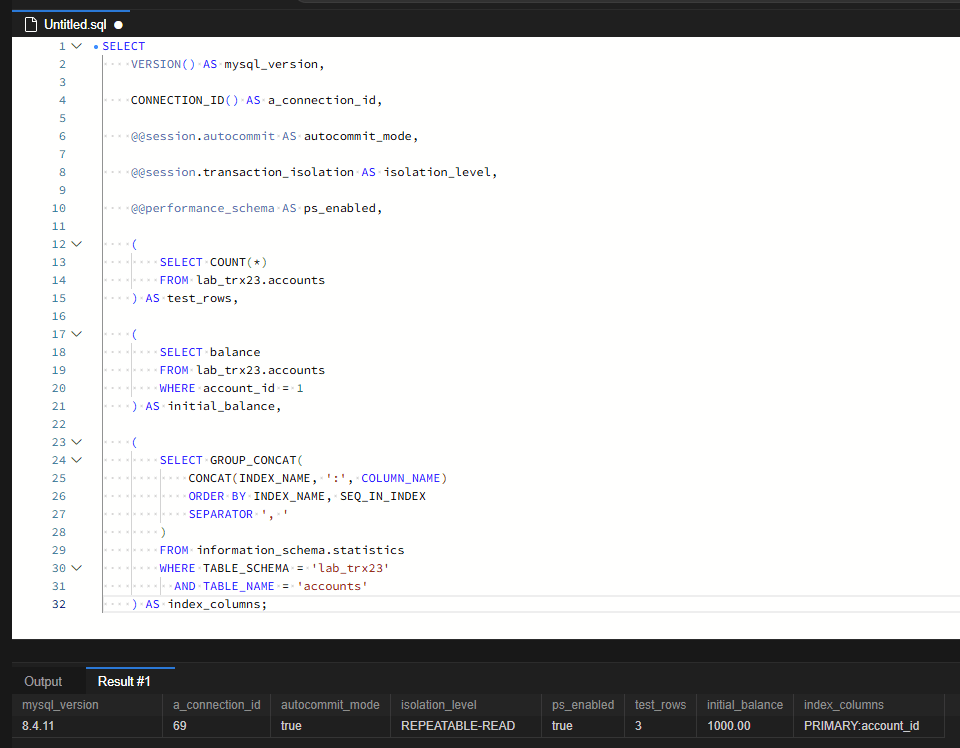Click GROUP_CONCAT on line 24
This screenshot has height=748, width=960.
253,460
